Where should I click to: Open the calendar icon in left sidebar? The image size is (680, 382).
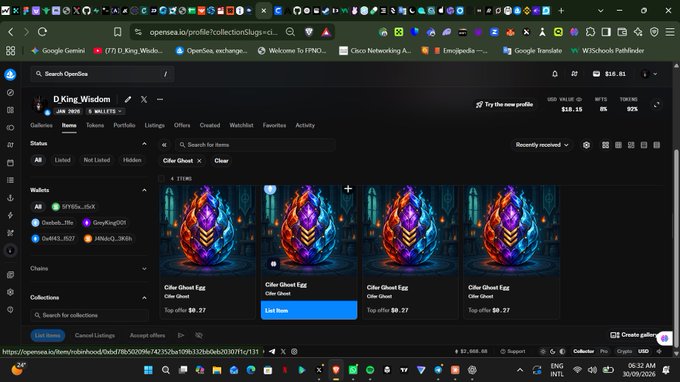10,163
